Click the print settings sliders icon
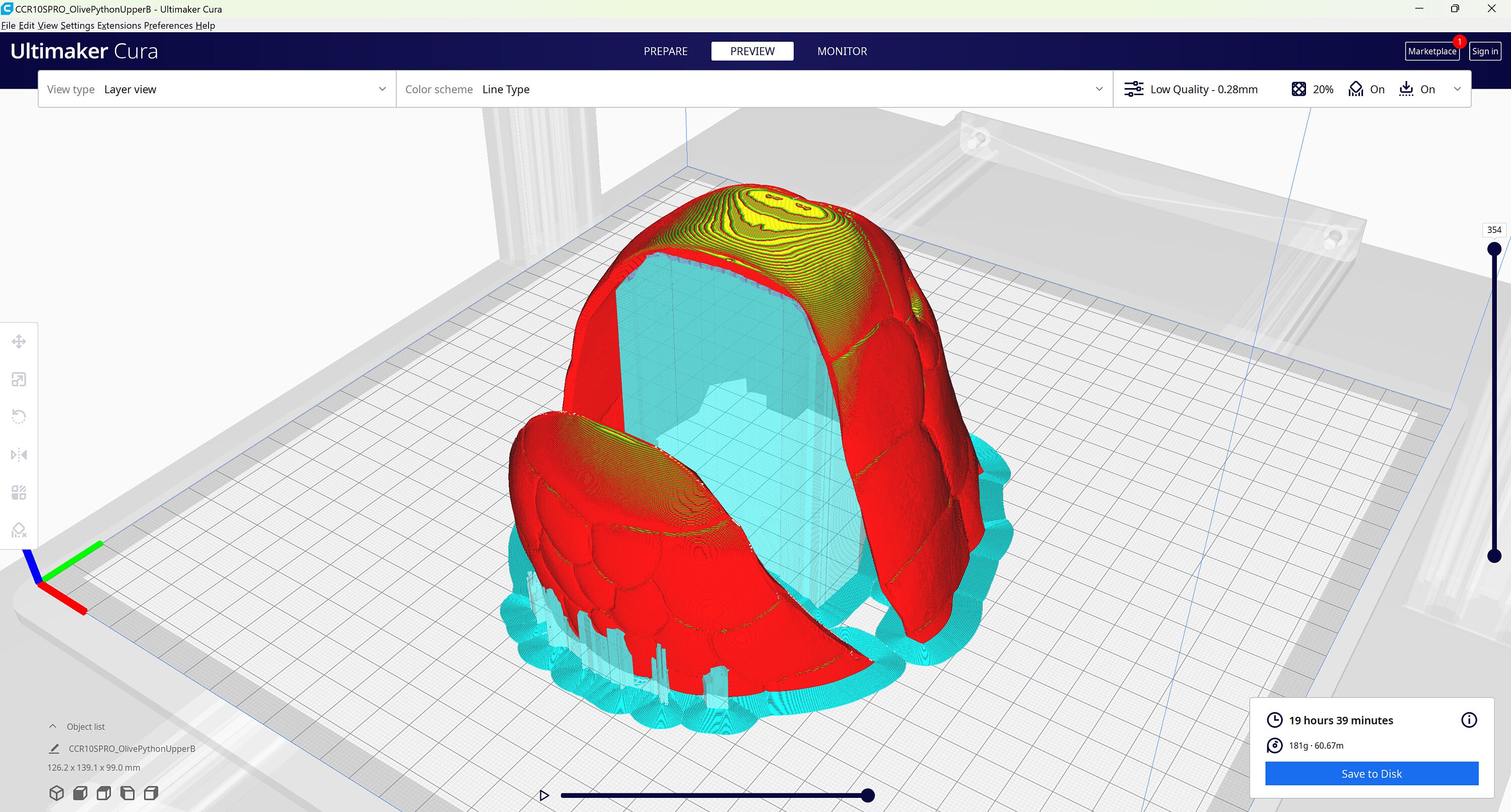Image resolution: width=1511 pixels, height=812 pixels. click(x=1133, y=89)
